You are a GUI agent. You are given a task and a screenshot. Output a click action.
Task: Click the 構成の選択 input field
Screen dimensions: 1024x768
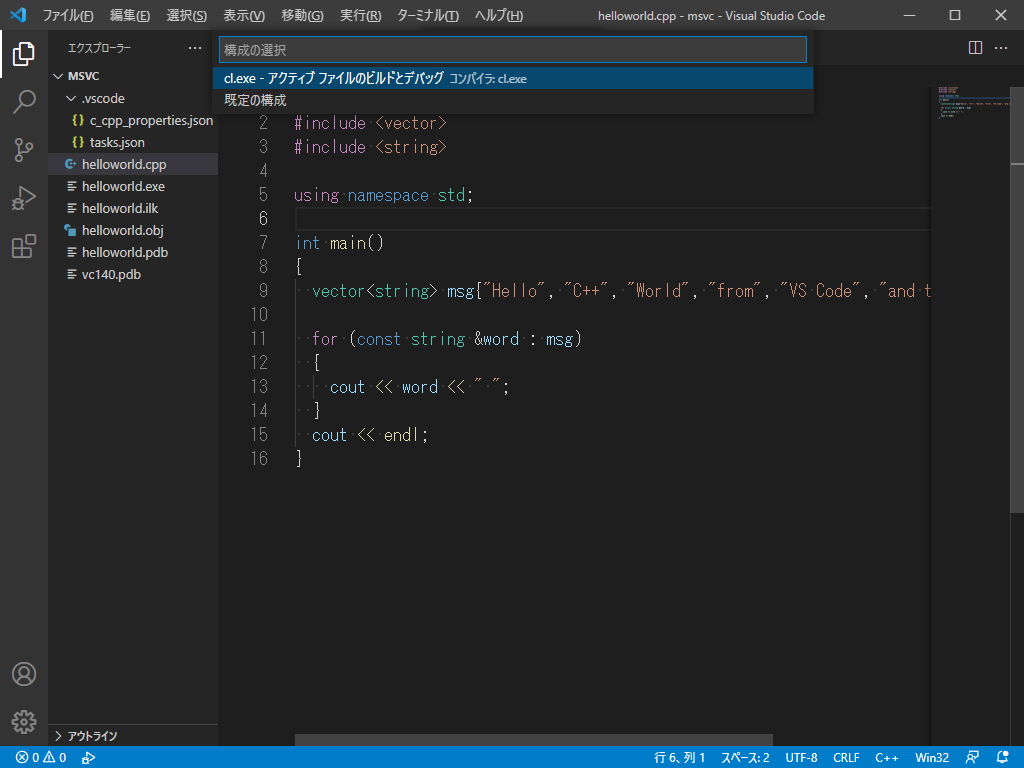coord(513,50)
